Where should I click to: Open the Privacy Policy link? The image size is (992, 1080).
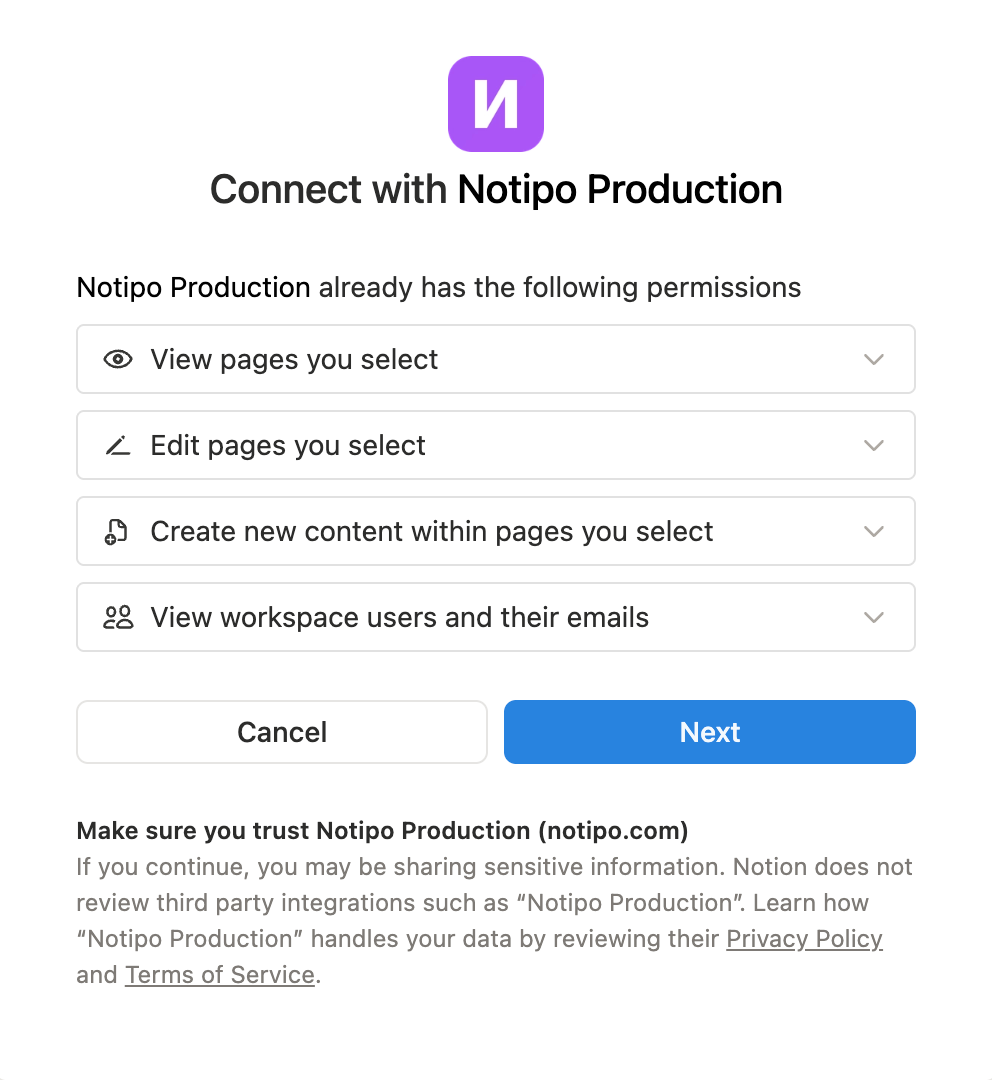(804, 939)
